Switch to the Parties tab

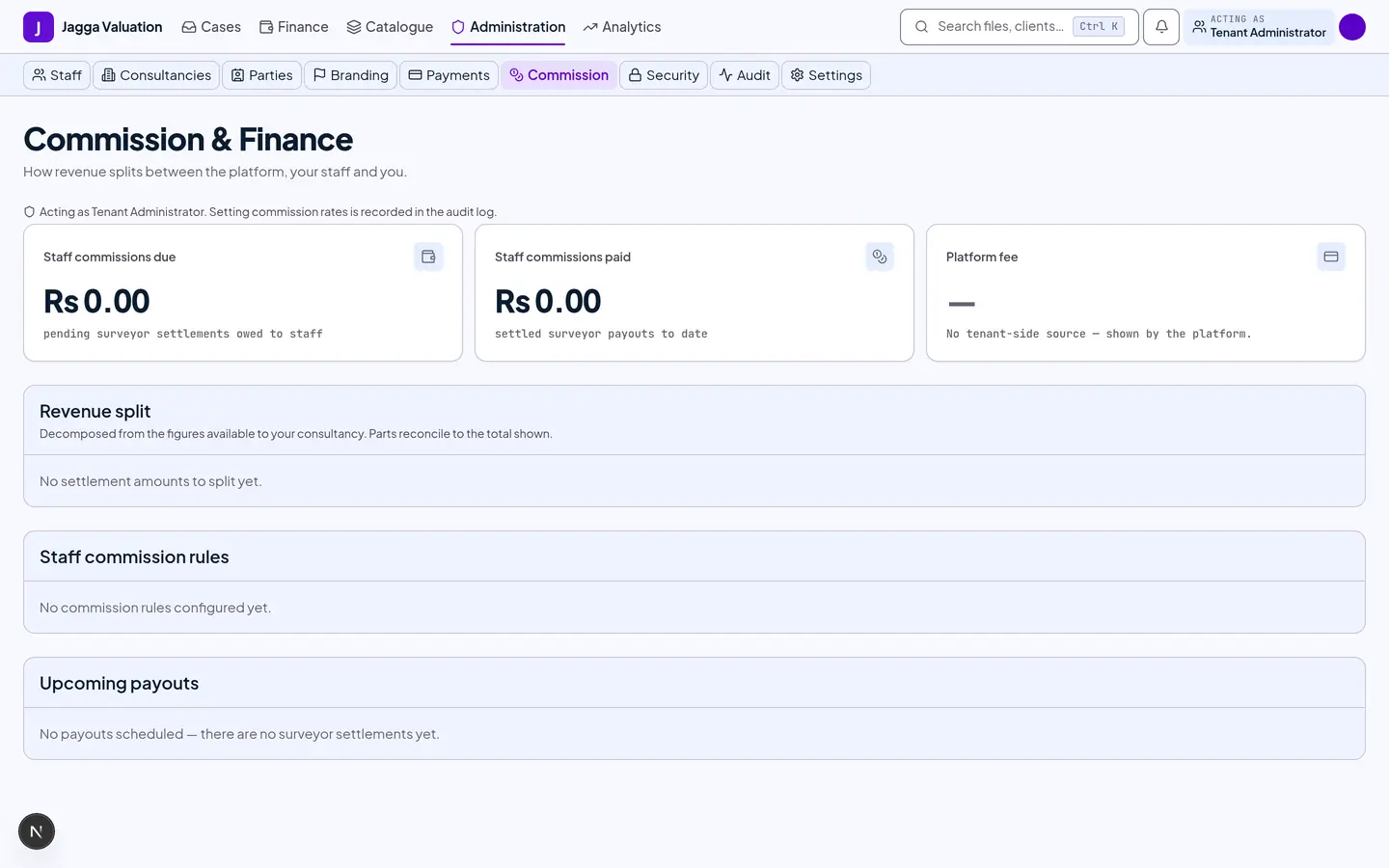[261, 75]
